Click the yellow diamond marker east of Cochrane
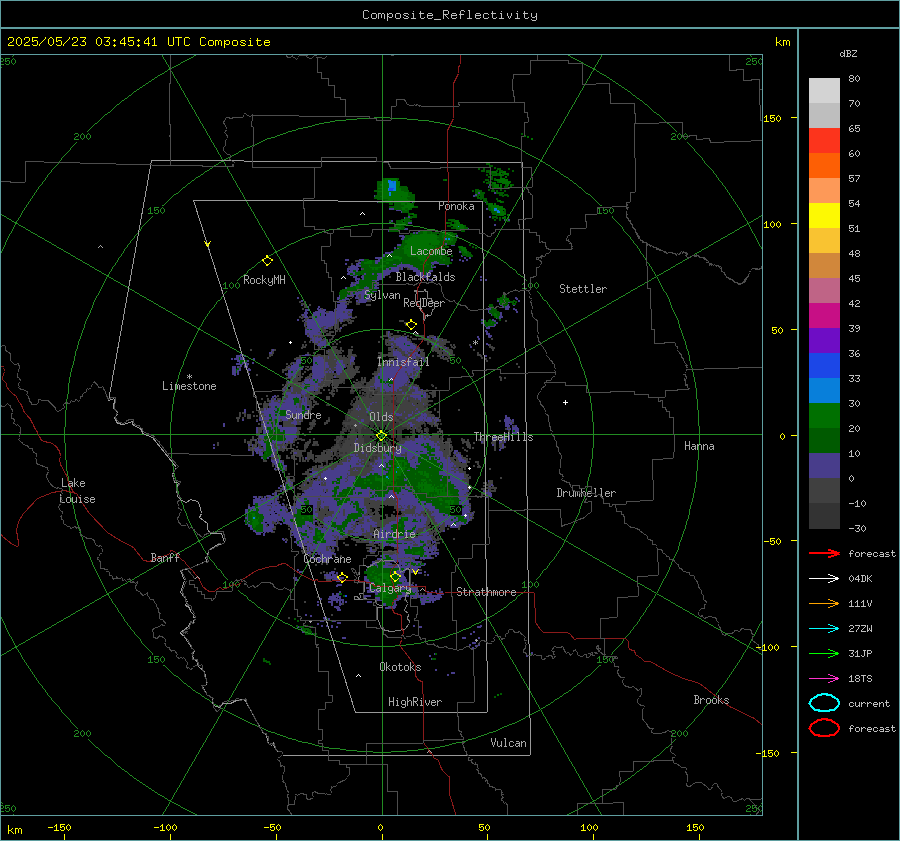Image resolution: width=900 pixels, height=841 pixels. pos(342,577)
